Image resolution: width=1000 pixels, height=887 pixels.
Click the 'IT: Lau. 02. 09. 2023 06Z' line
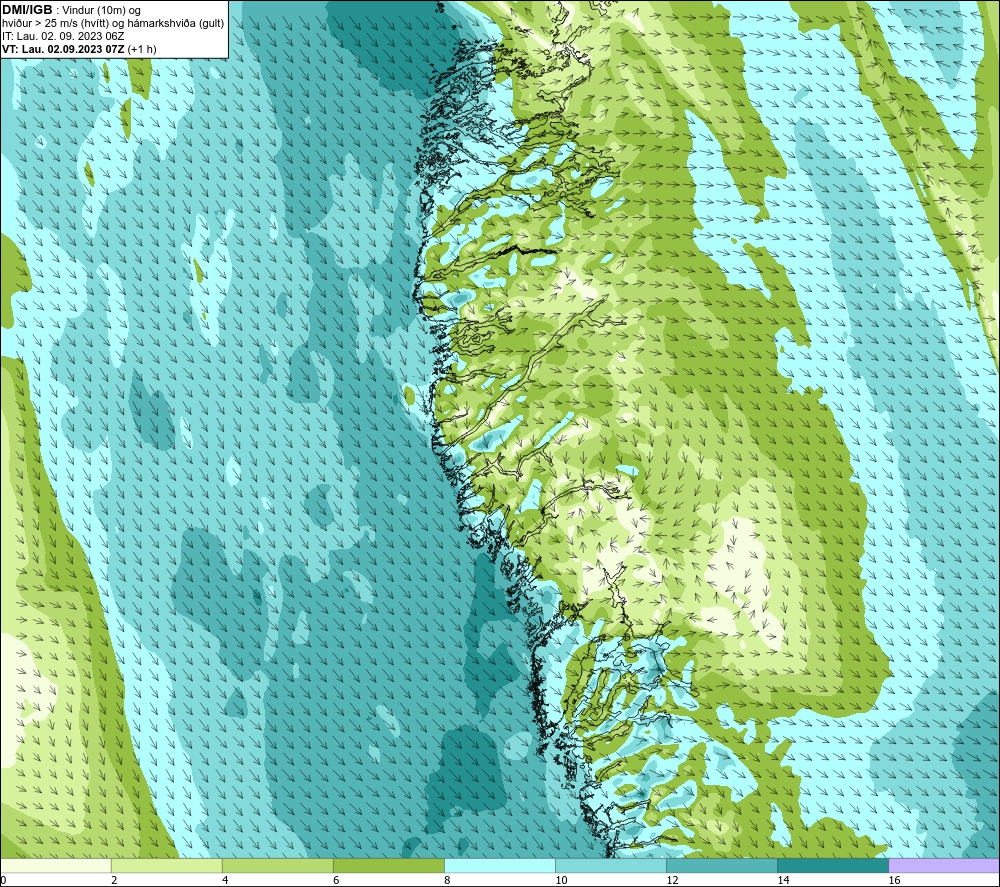[62, 36]
